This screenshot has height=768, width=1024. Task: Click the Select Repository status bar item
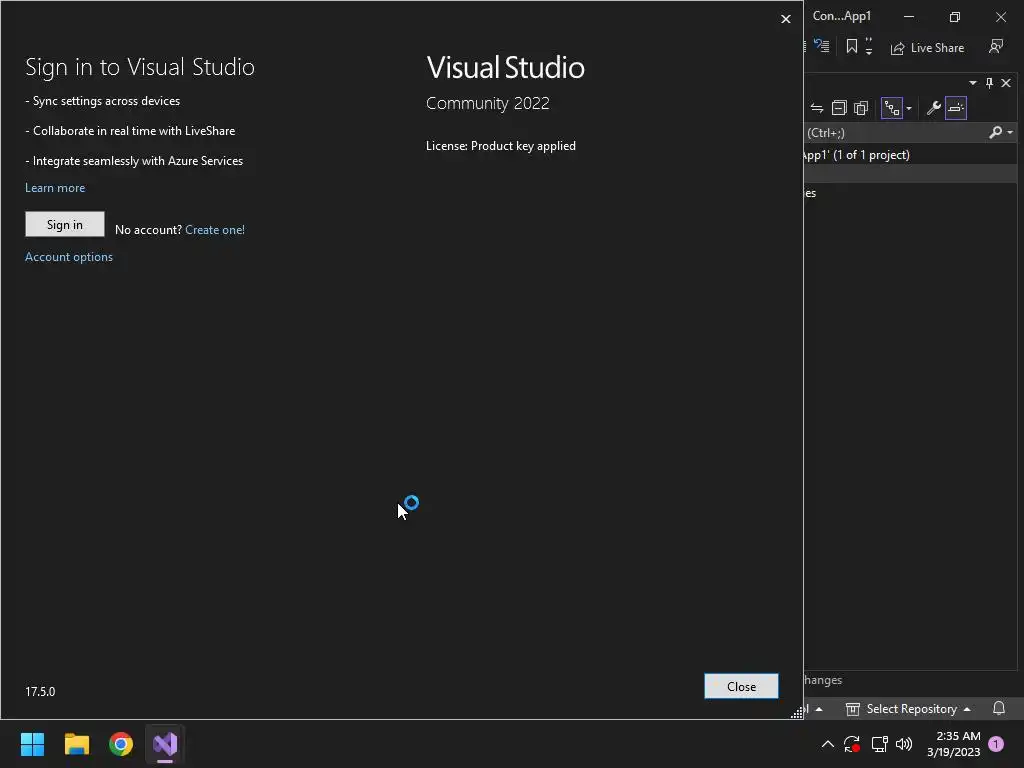point(911,709)
